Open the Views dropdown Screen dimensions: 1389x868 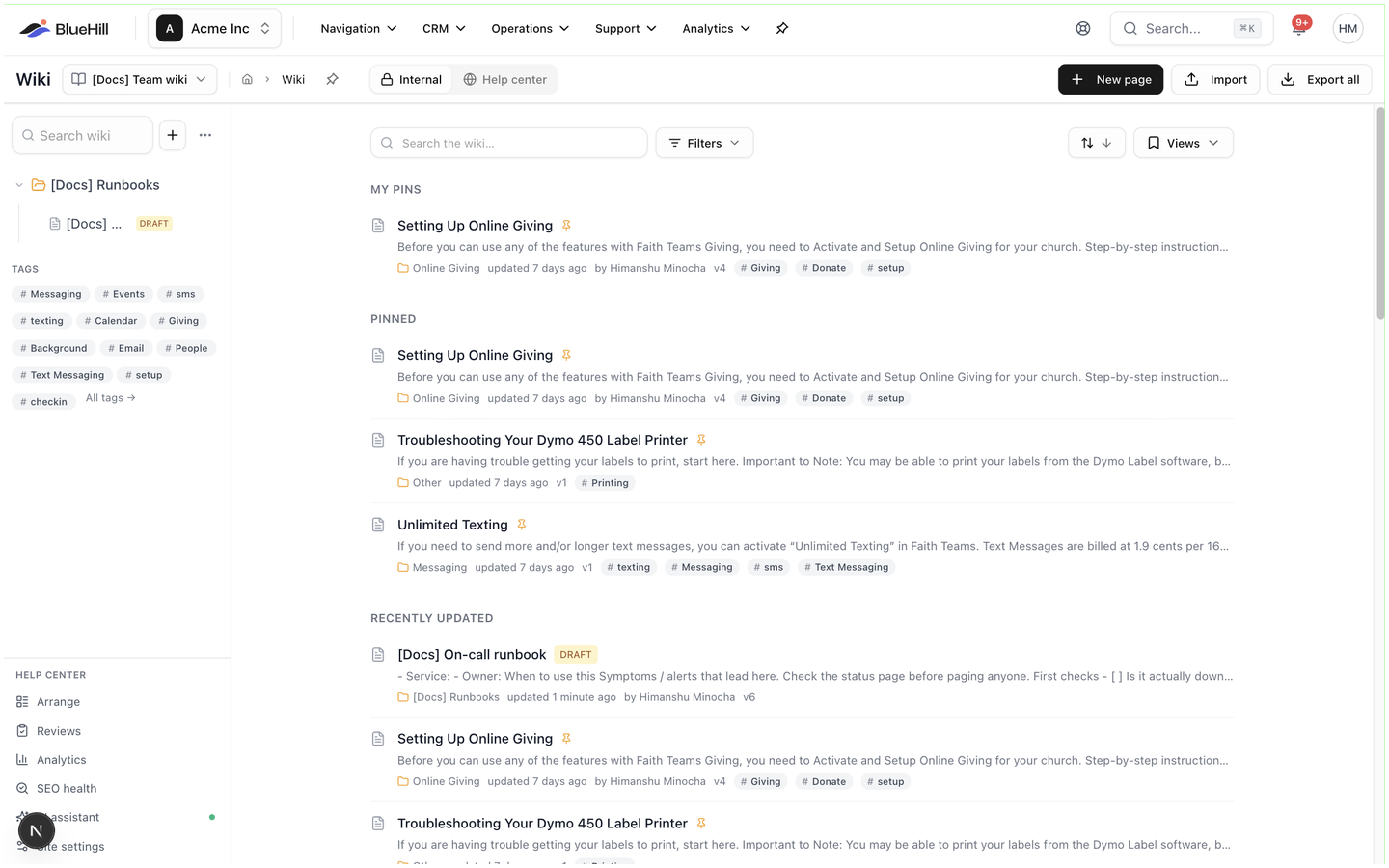(x=1183, y=143)
